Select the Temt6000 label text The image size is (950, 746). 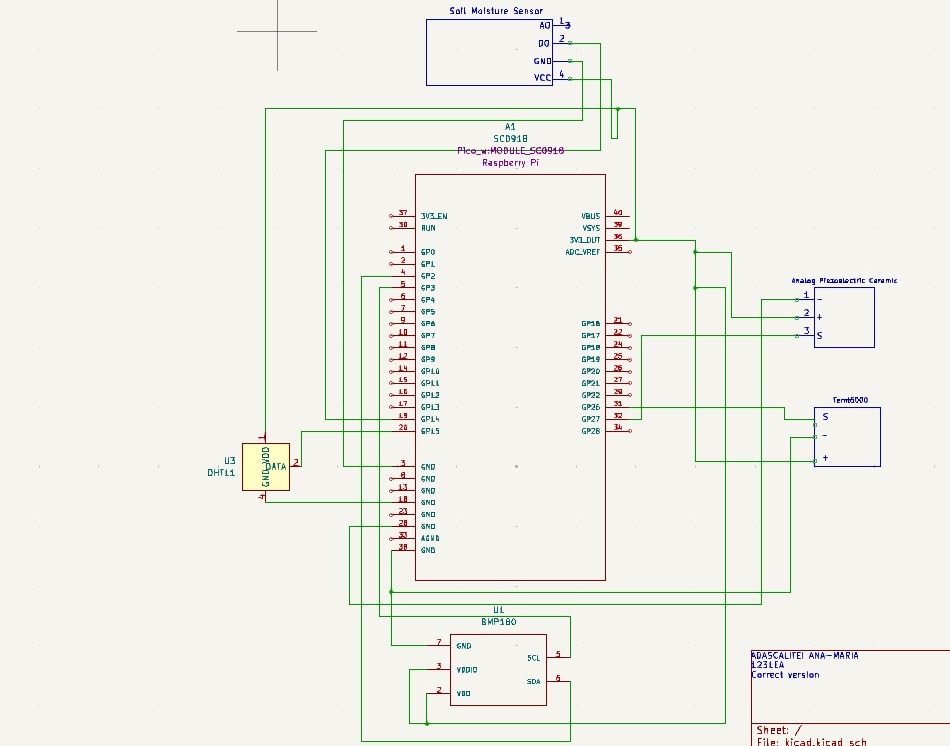[850, 400]
